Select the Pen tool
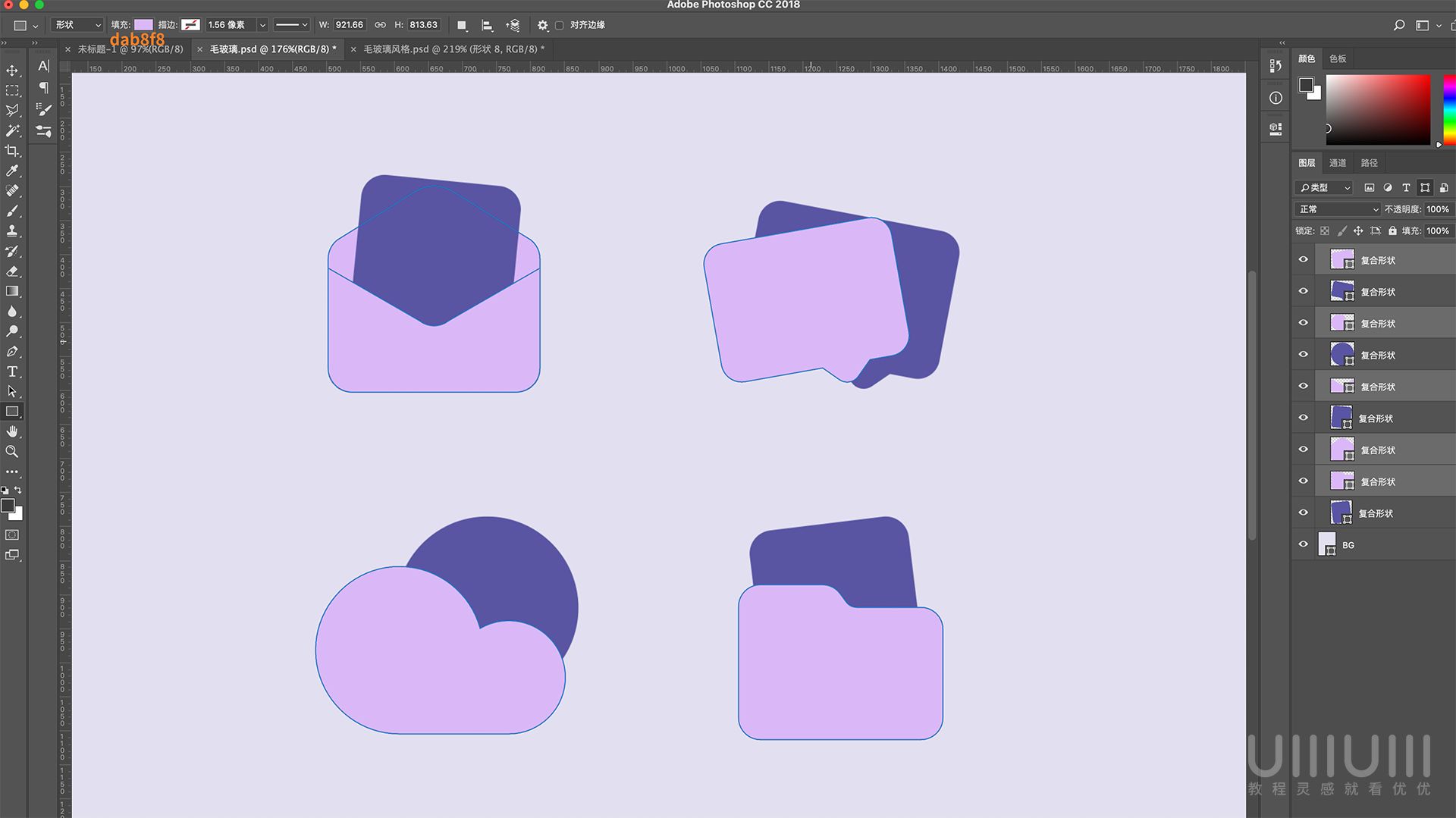This screenshot has height=818, width=1456. (x=12, y=352)
